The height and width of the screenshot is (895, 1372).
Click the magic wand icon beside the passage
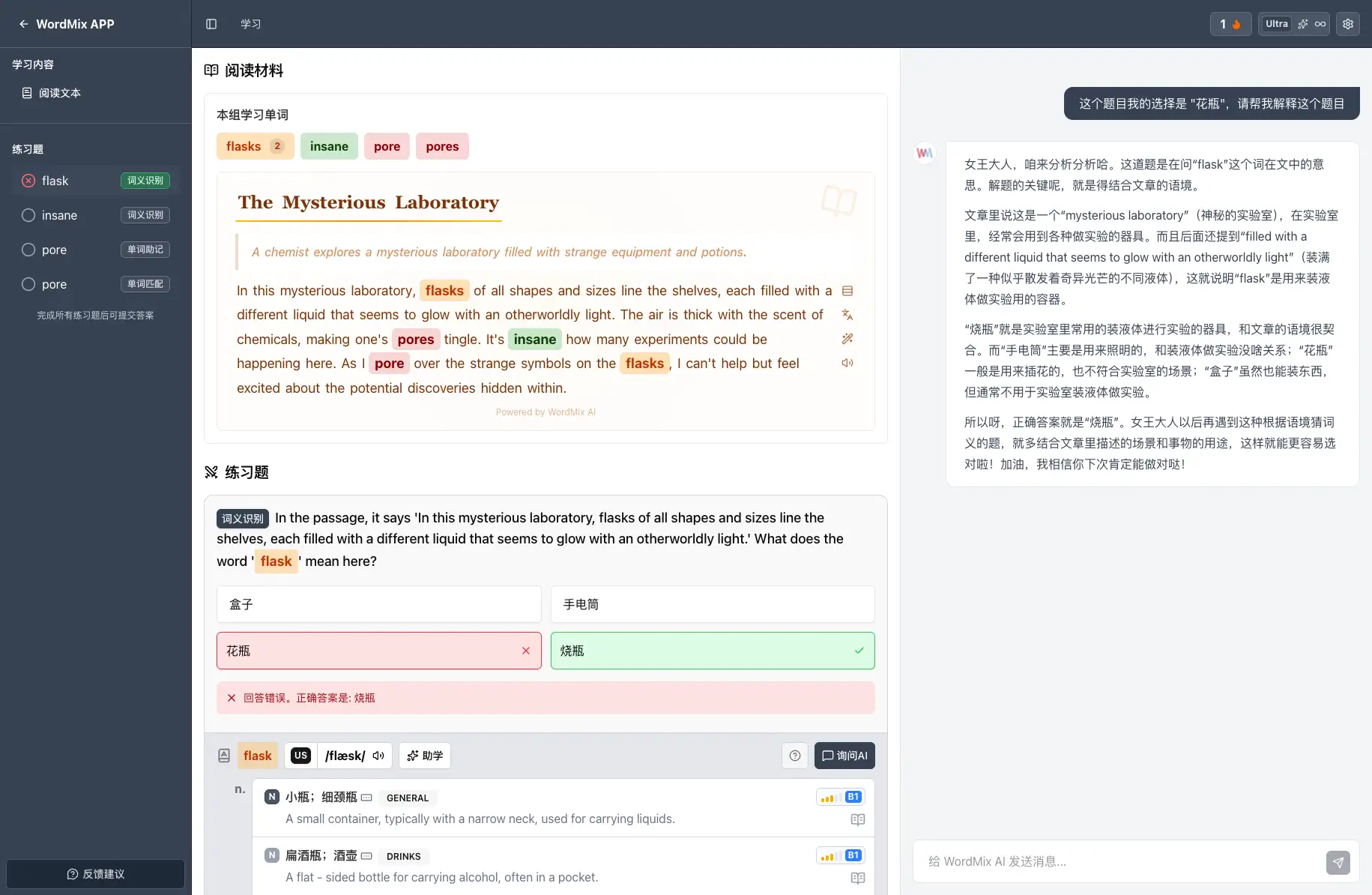pos(847,339)
